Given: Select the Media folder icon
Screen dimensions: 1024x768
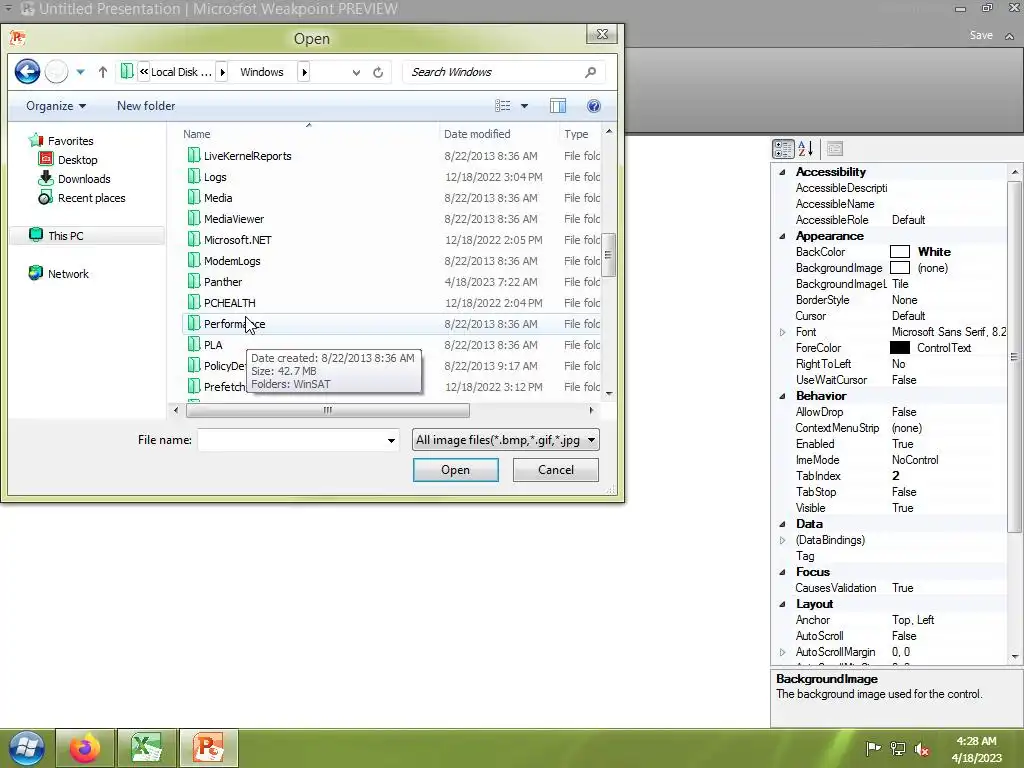Looking at the screenshot, I should tap(193, 197).
